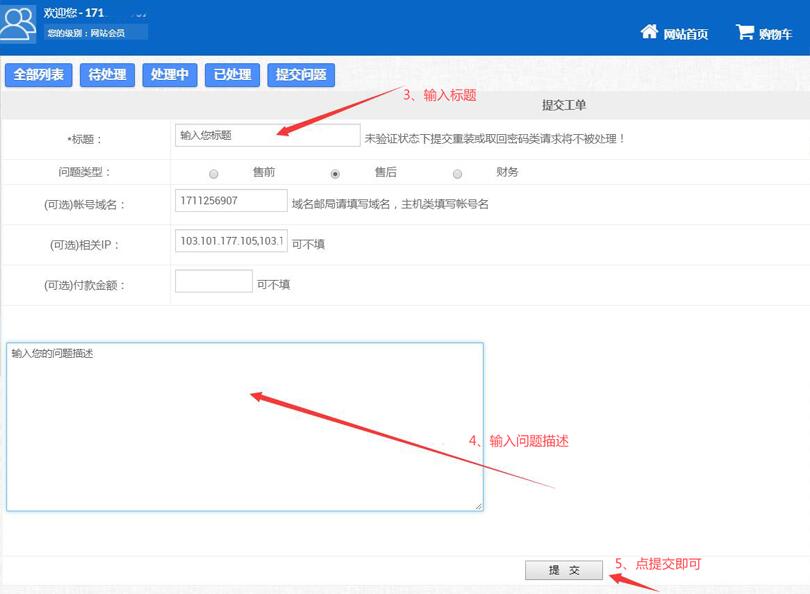The height and width of the screenshot is (594, 810).
Task: Choose the 财务 radio button
Action: [458, 173]
